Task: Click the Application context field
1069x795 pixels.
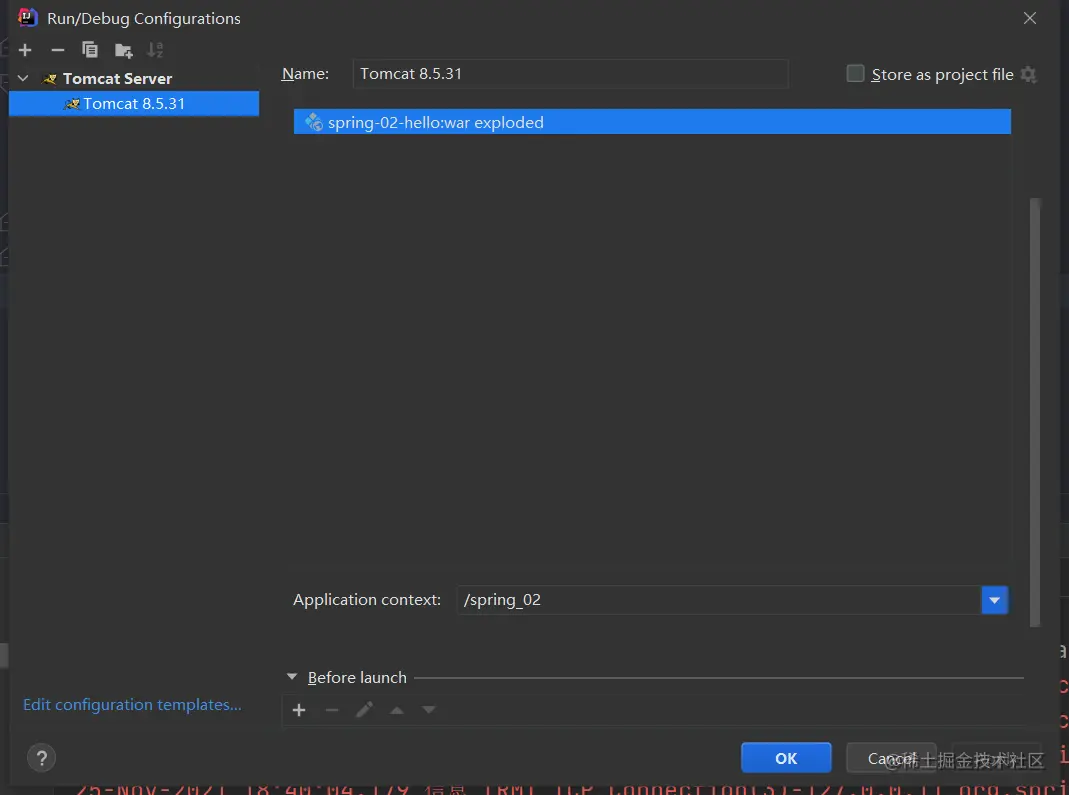Action: [x=719, y=600]
